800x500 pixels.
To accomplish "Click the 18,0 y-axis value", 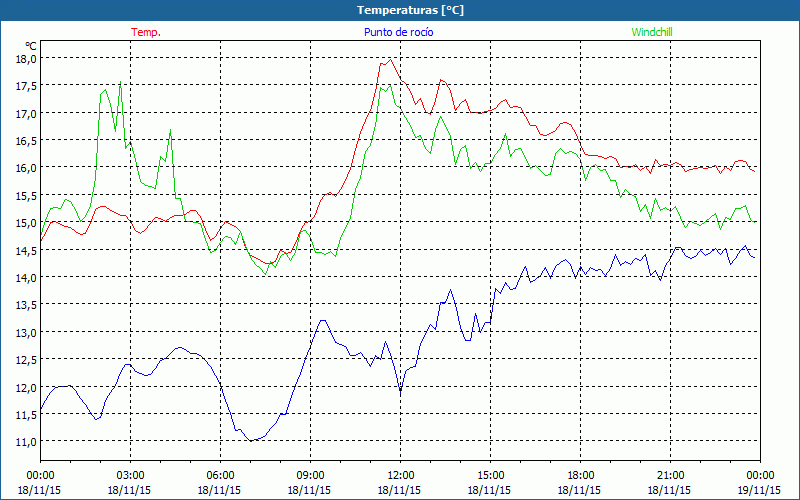I will click(x=26, y=59).
